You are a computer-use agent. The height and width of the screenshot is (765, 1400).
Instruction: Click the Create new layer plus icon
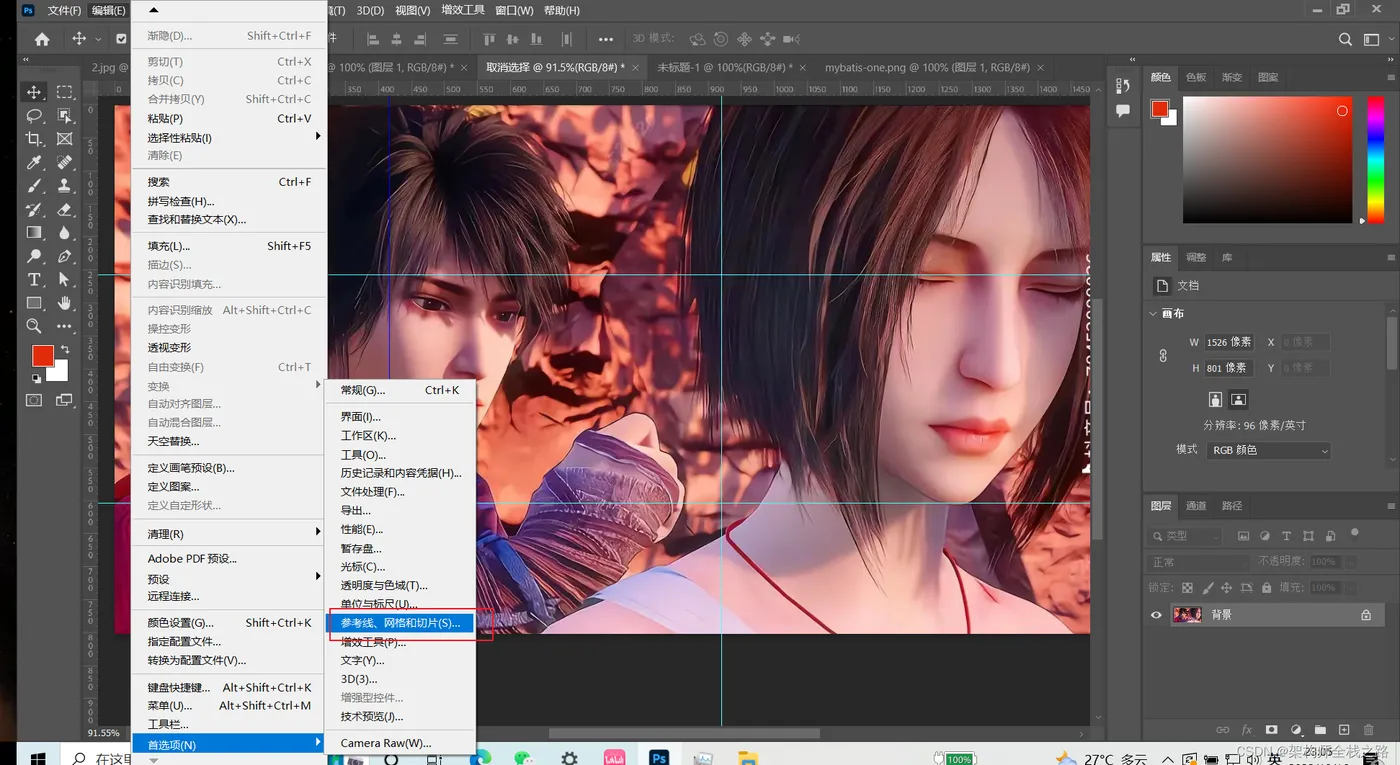click(1344, 731)
